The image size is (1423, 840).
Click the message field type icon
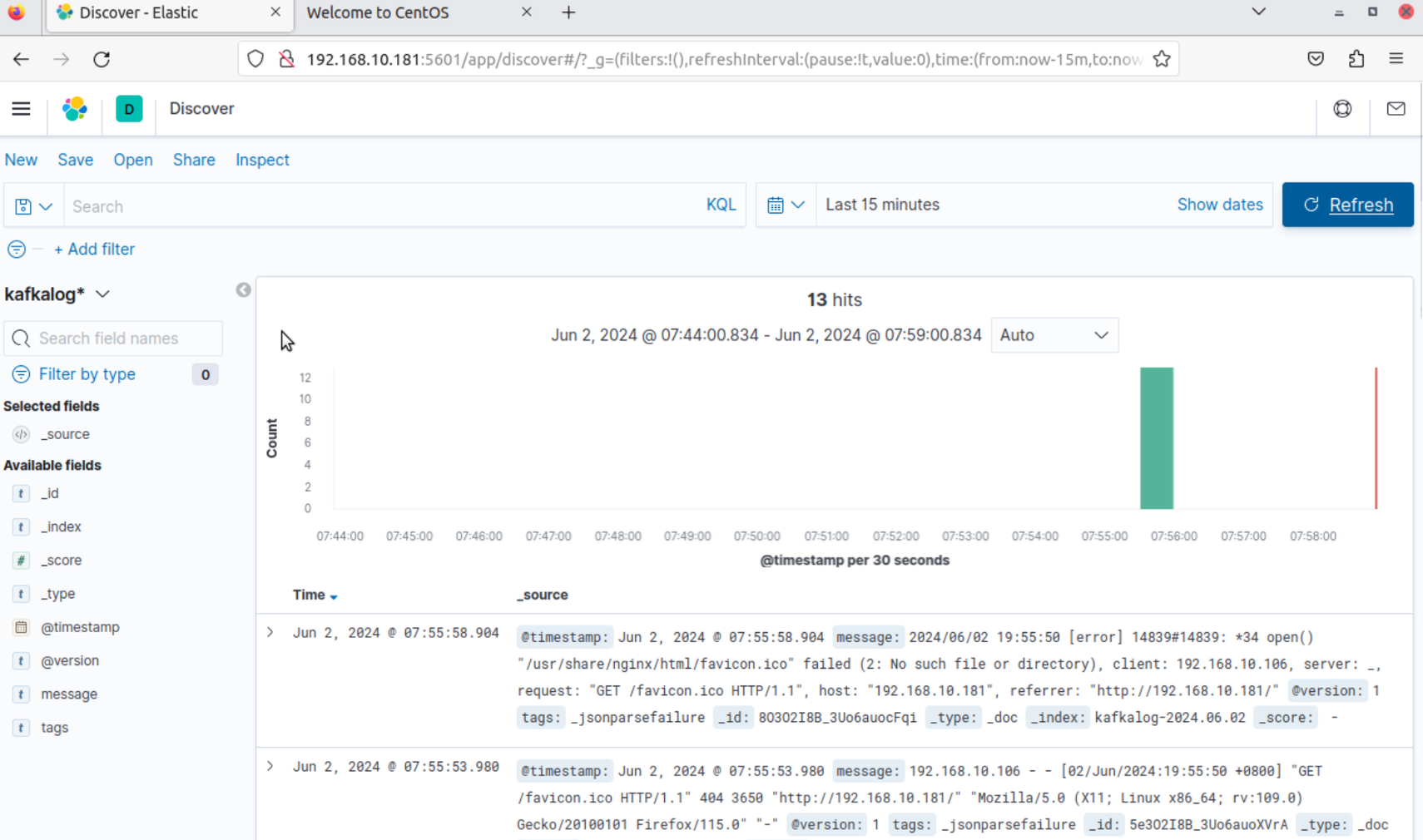(21, 694)
